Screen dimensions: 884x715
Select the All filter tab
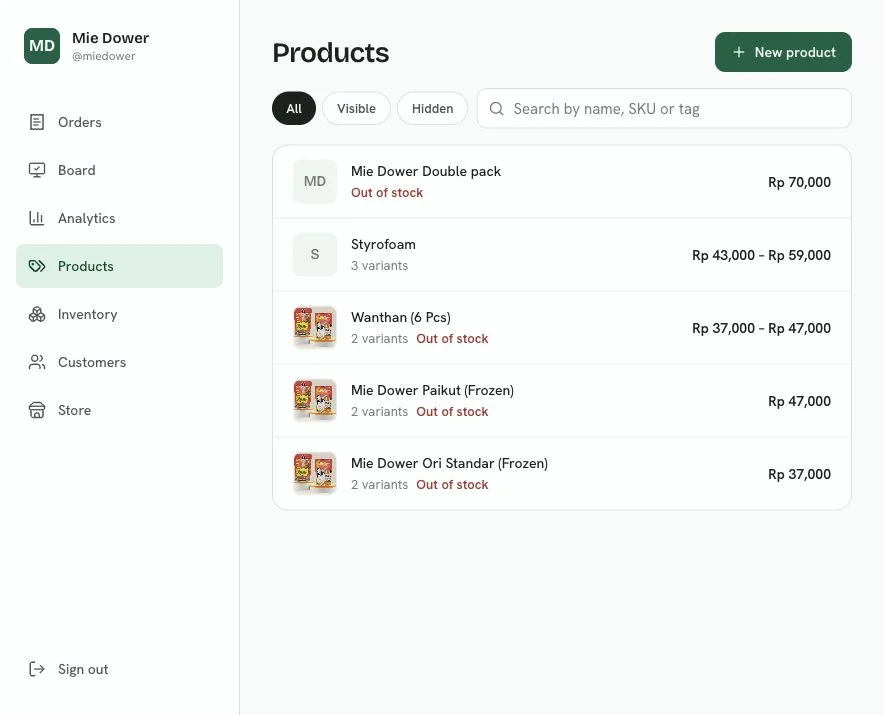[294, 108]
